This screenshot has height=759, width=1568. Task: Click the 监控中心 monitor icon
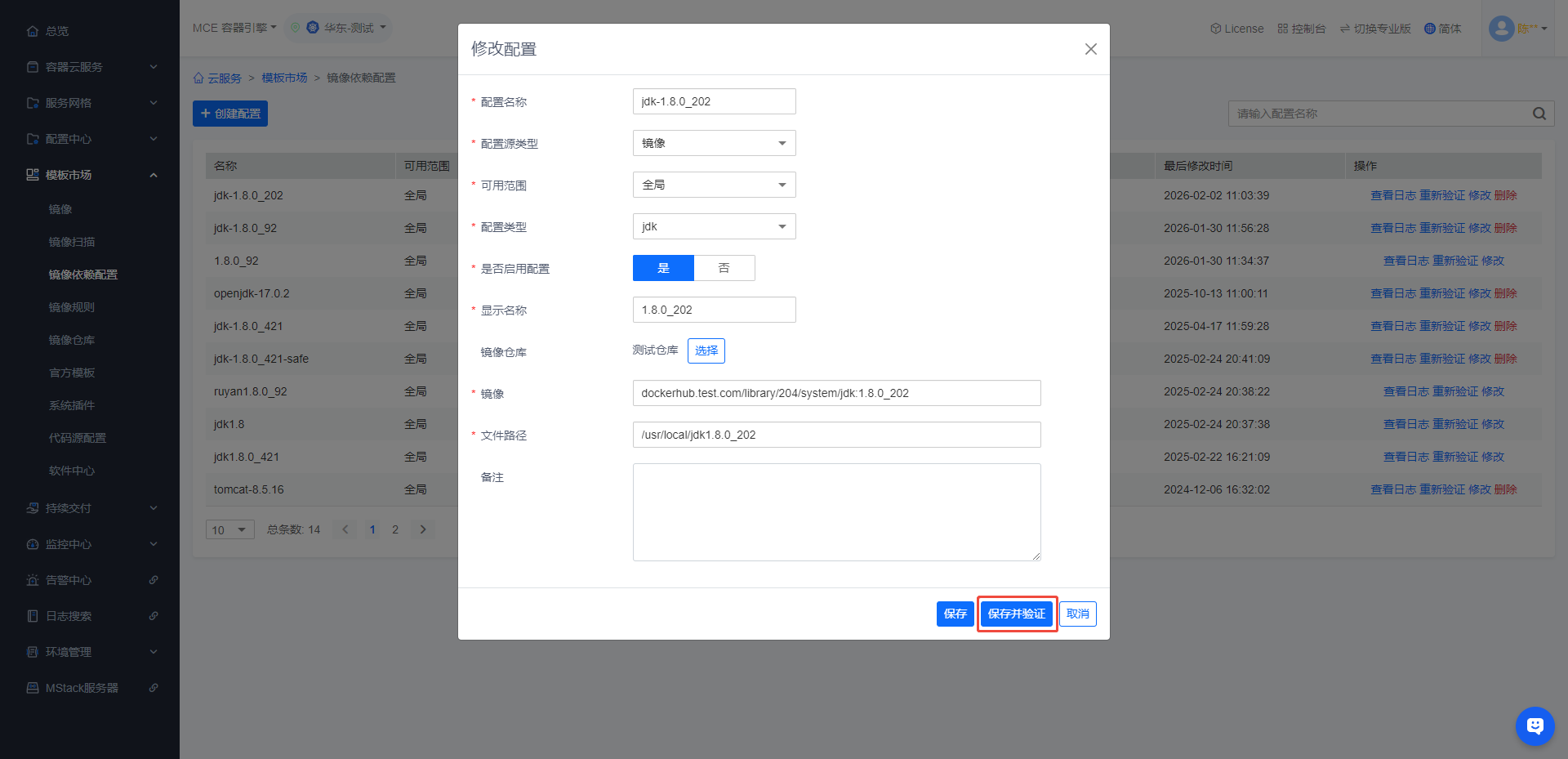click(33, 544)
